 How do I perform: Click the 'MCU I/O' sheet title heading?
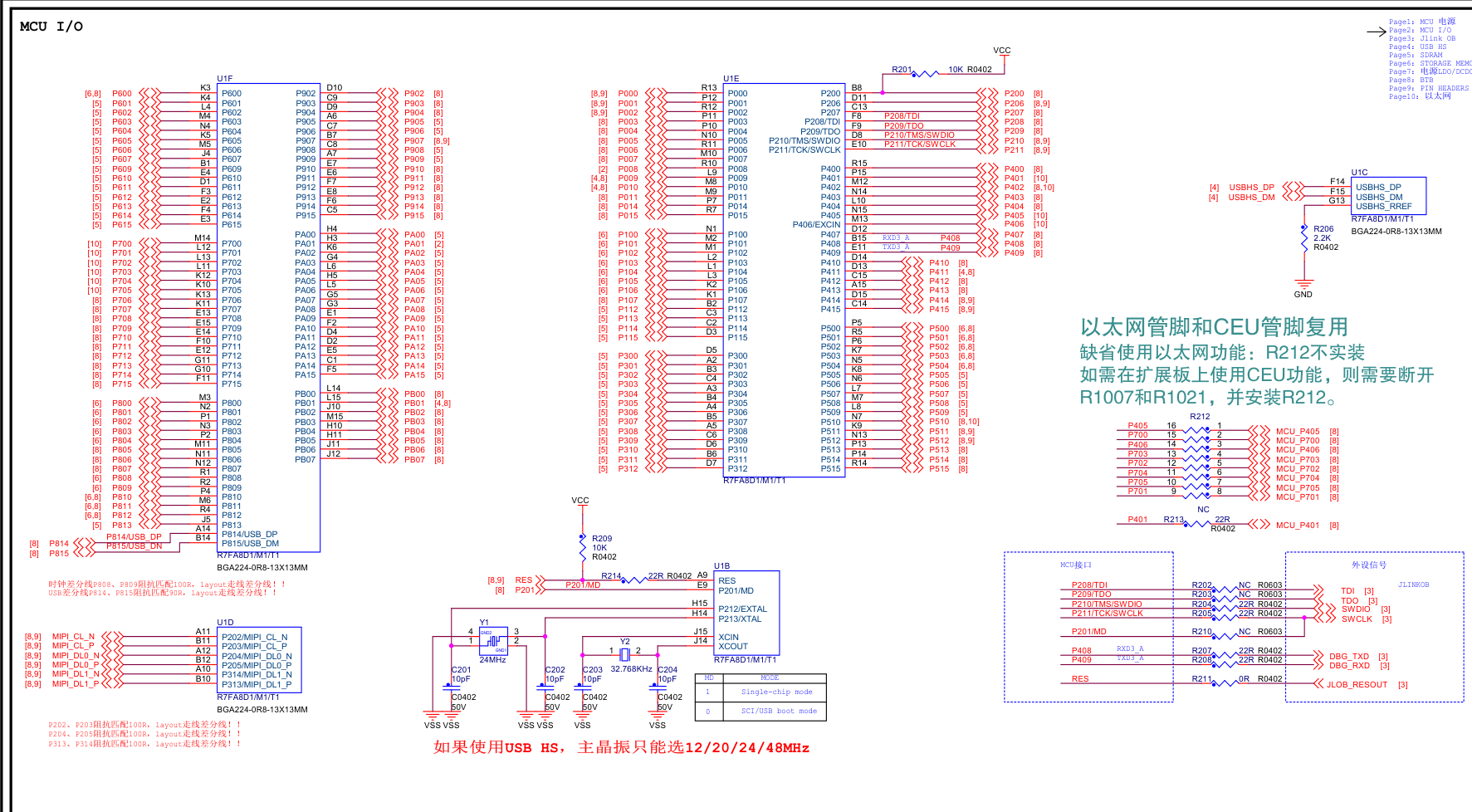coord(51,27)
